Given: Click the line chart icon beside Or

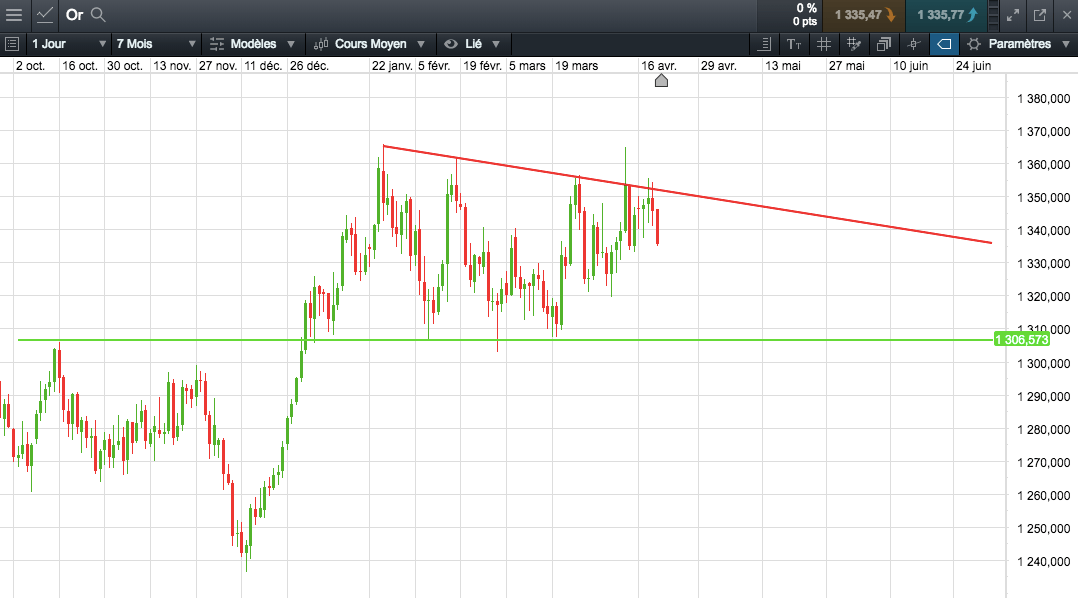Looking at the screenshot, I should (45, 14).
